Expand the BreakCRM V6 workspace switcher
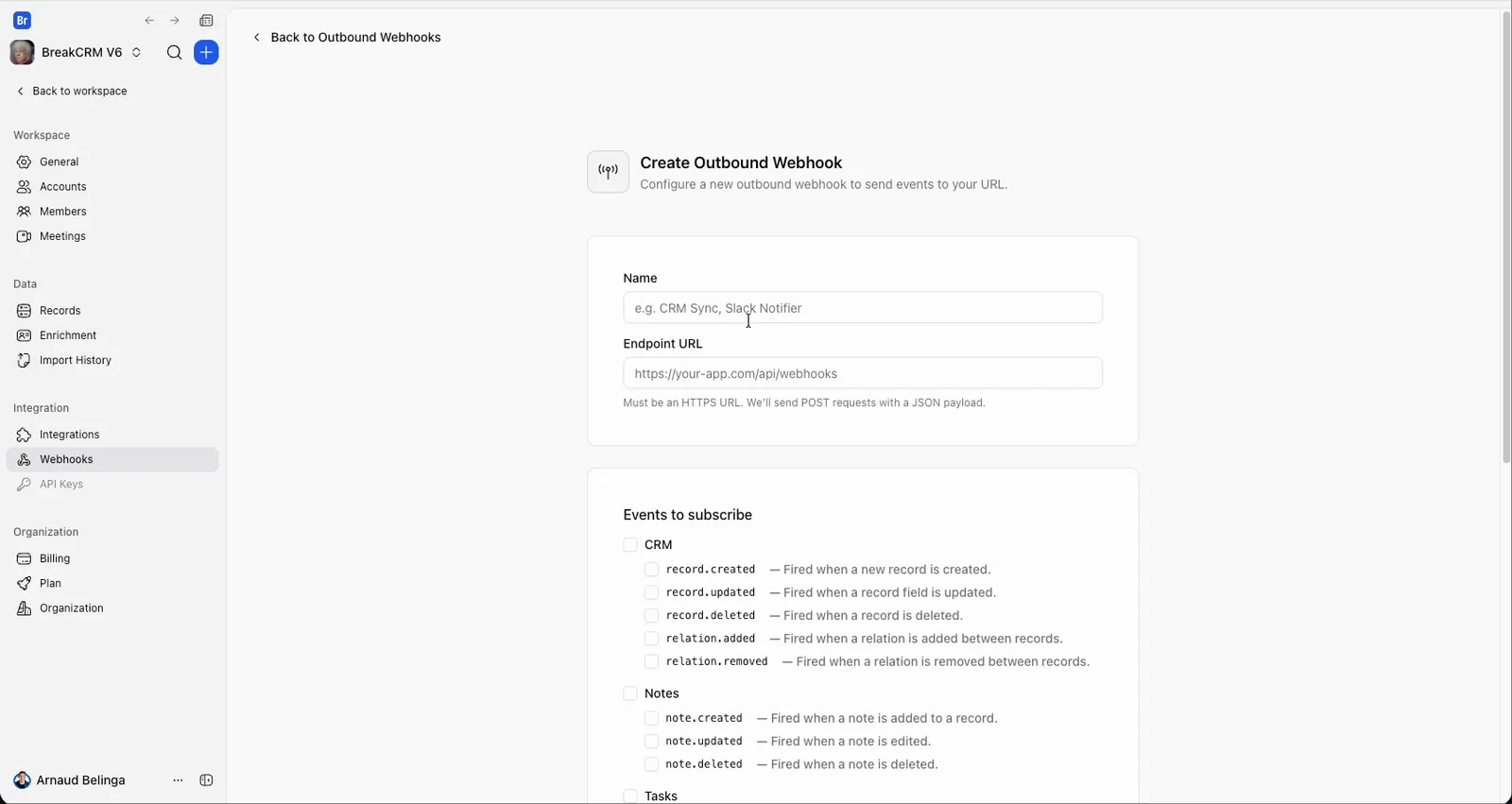The image size is (1512, 804). (x=77, y=53)
